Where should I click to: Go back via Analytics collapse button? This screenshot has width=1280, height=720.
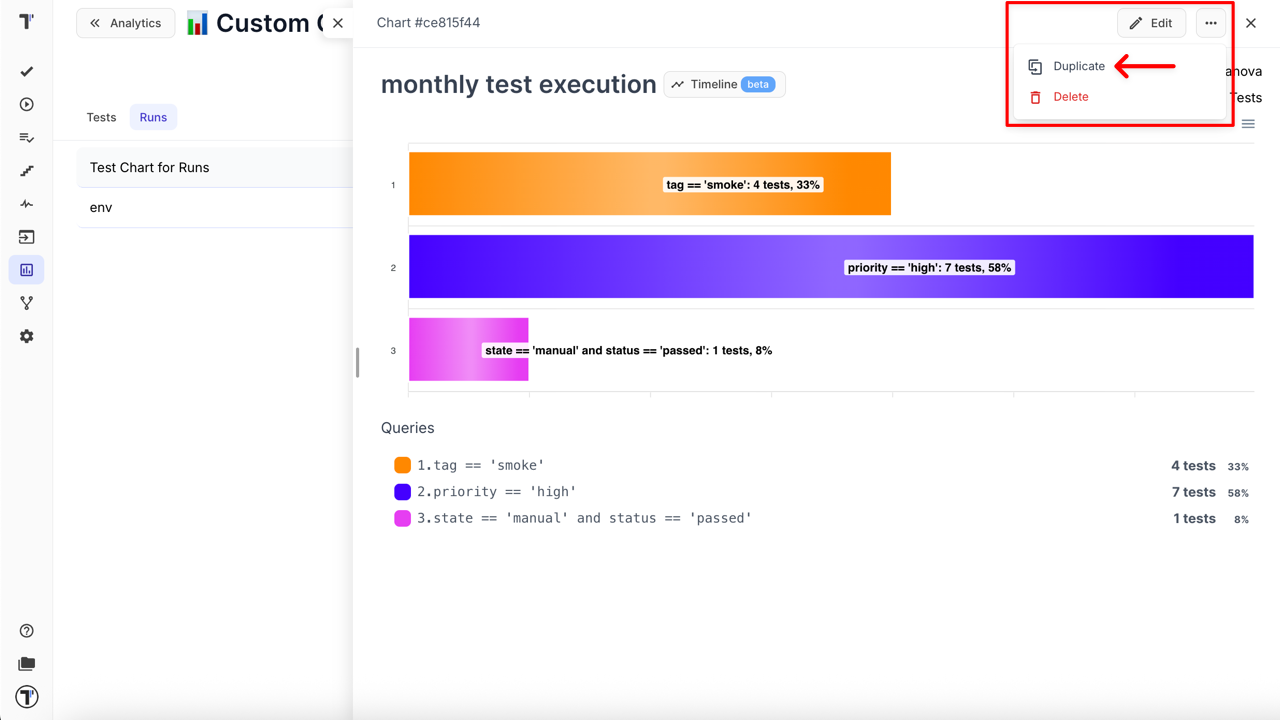click(x=125, y=23)
